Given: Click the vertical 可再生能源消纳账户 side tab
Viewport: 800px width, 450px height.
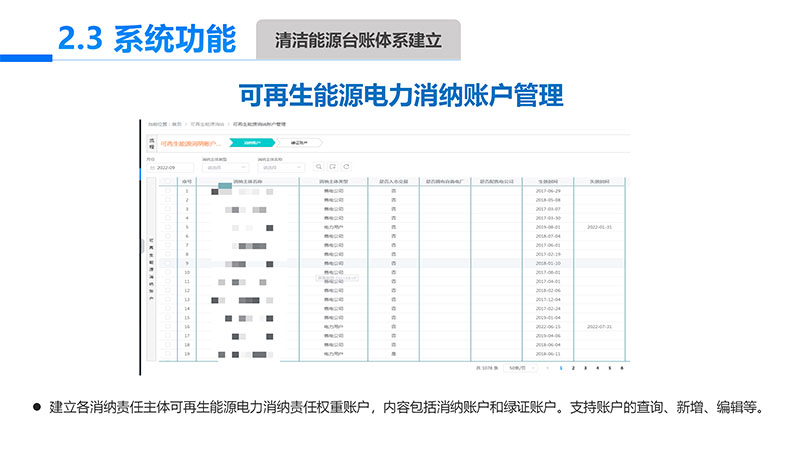Looking at the screenshot, I should (151, 268).
